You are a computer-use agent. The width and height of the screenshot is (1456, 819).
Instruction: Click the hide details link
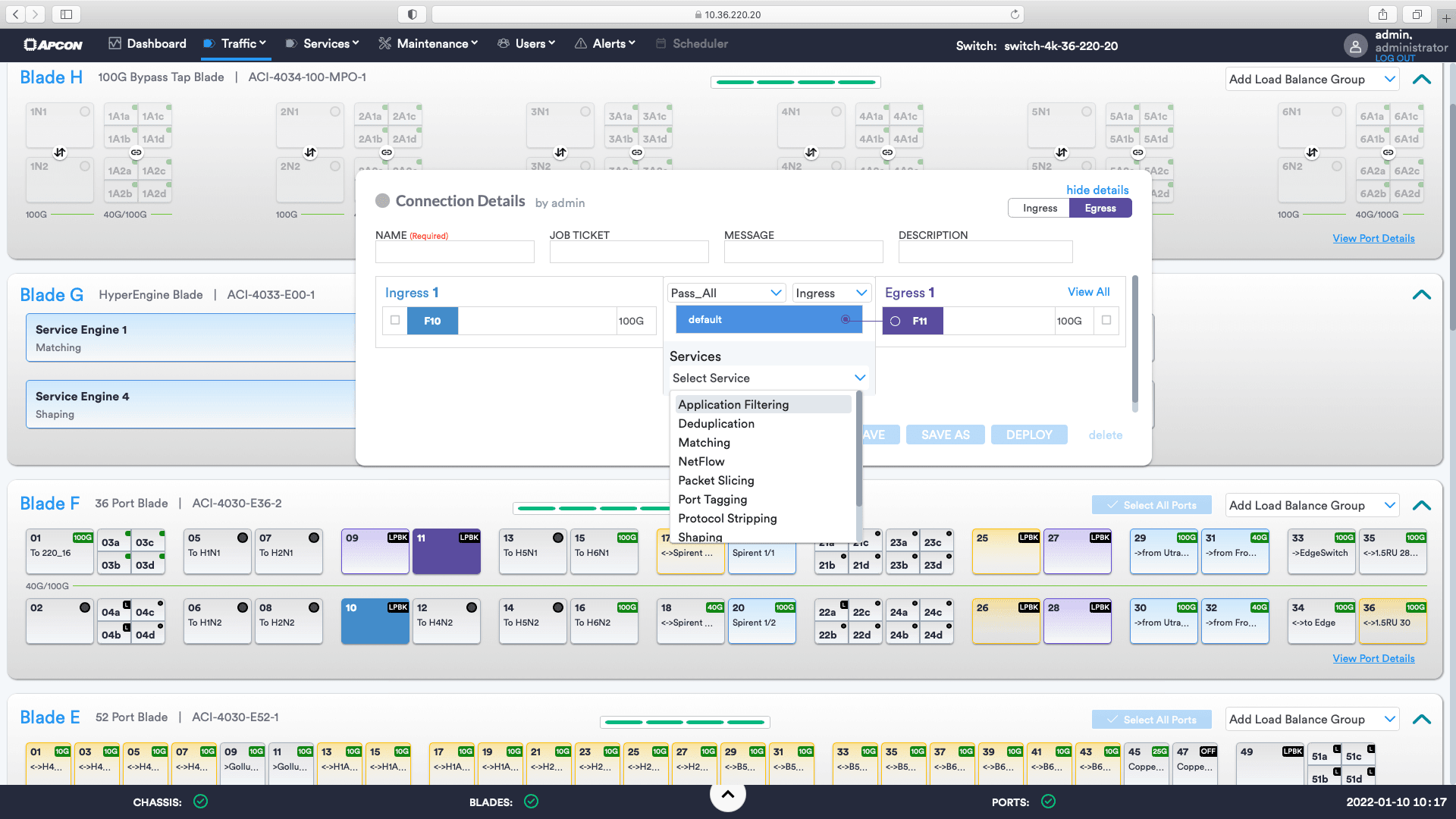click(1096, 189)
